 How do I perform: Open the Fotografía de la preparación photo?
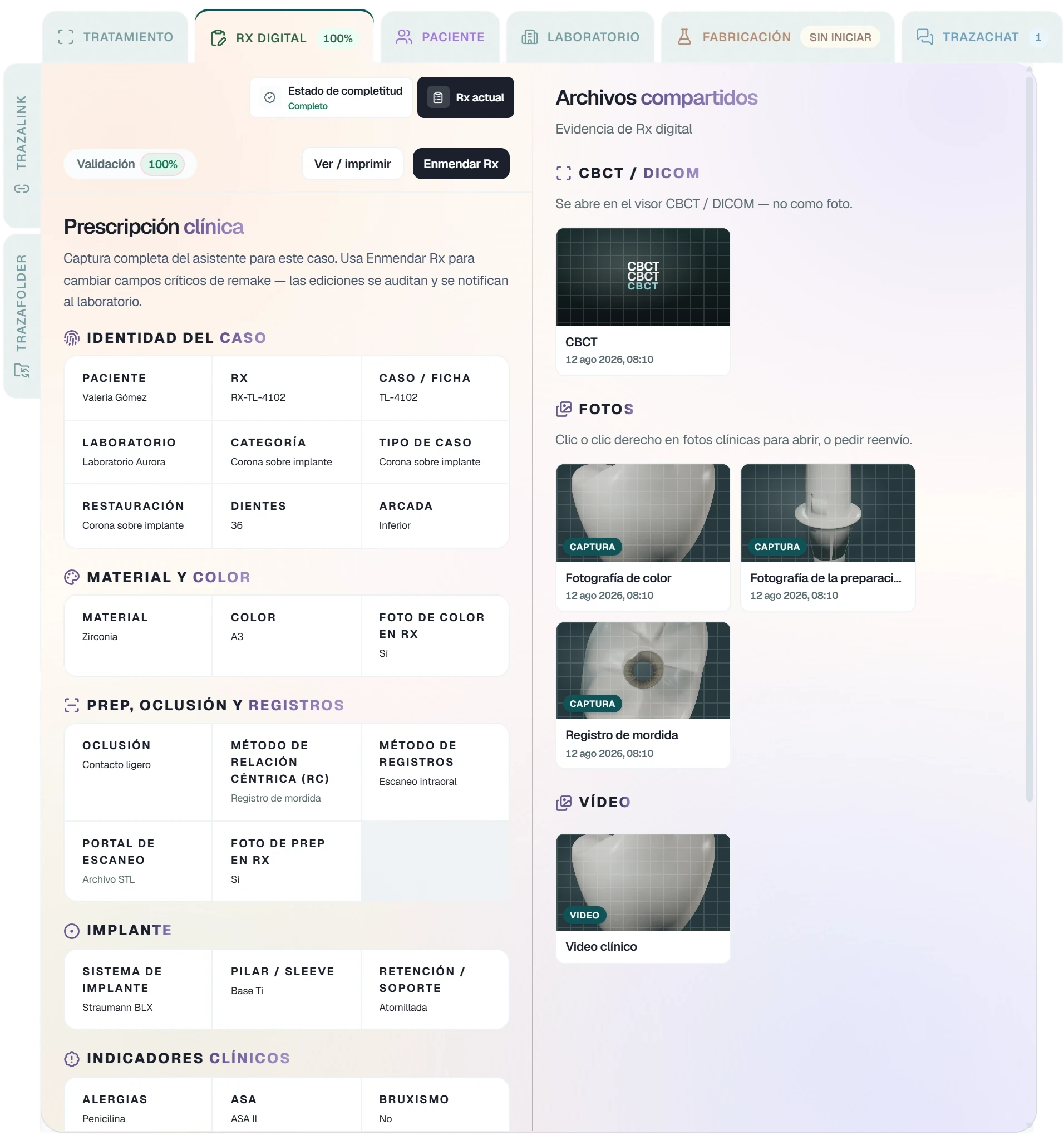click(x=828, y=537)
